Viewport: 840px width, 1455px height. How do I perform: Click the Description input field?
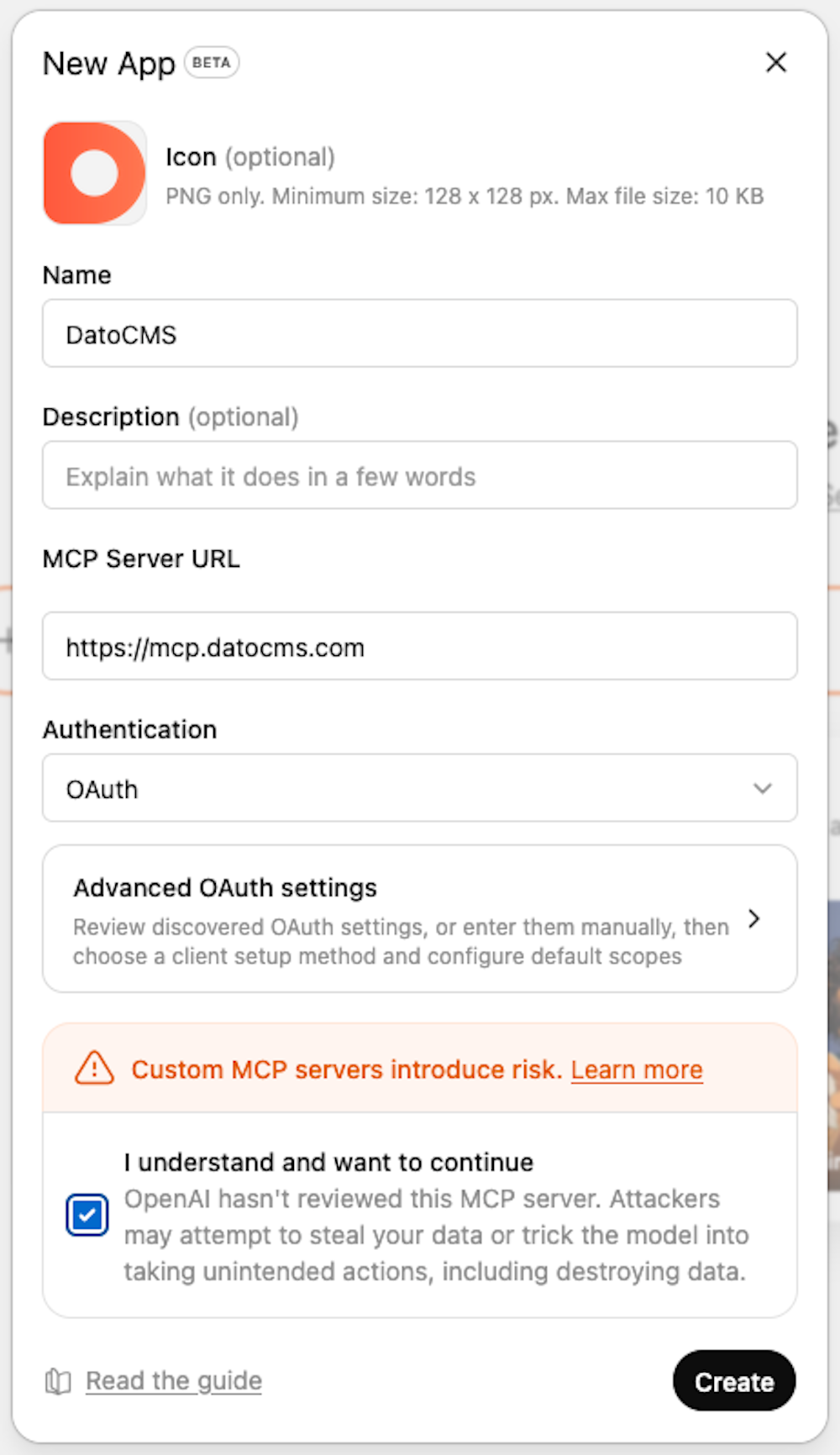420,475
